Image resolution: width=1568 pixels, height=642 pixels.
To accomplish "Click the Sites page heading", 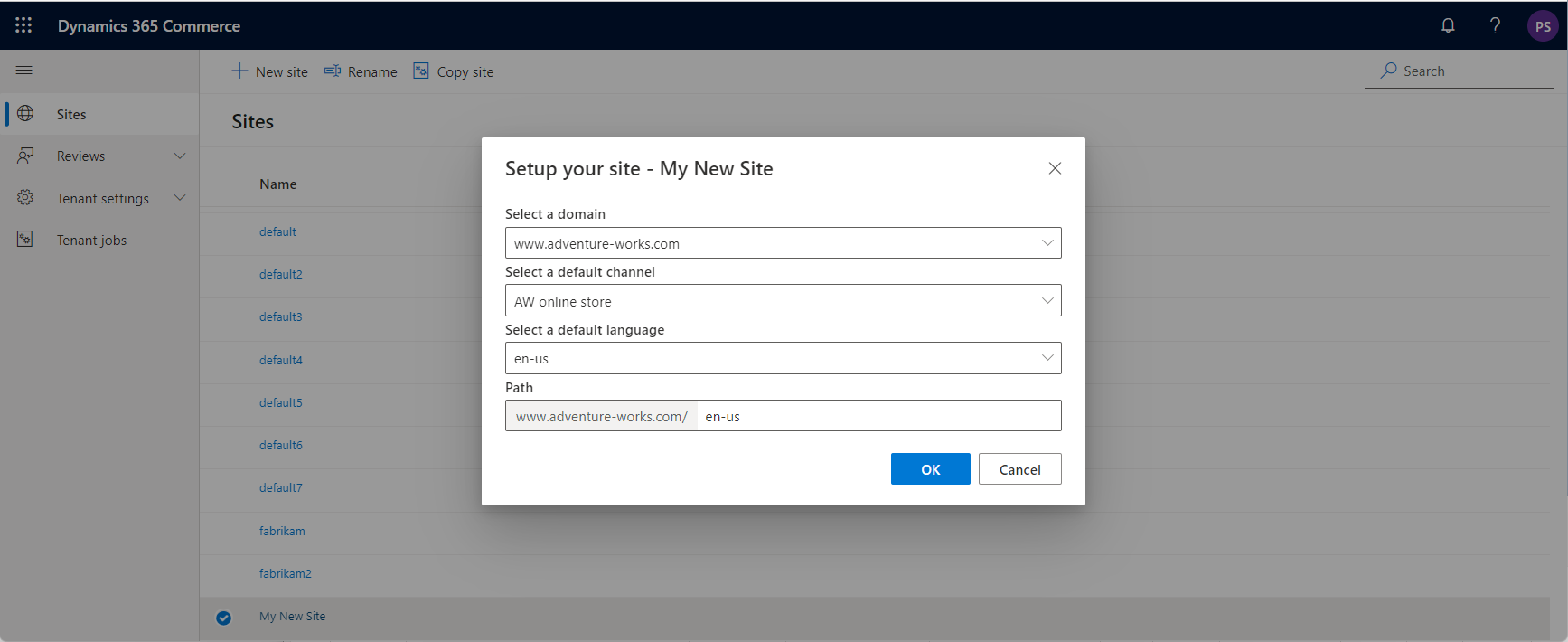I will (252, 121).
